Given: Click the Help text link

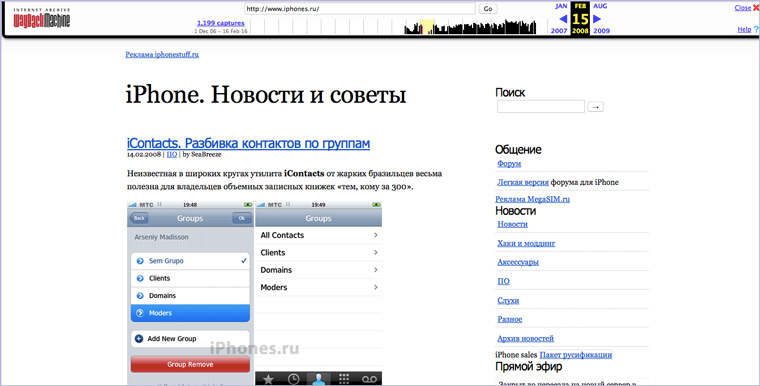Looking at the screenshot, I should click(x=744, y=30).
